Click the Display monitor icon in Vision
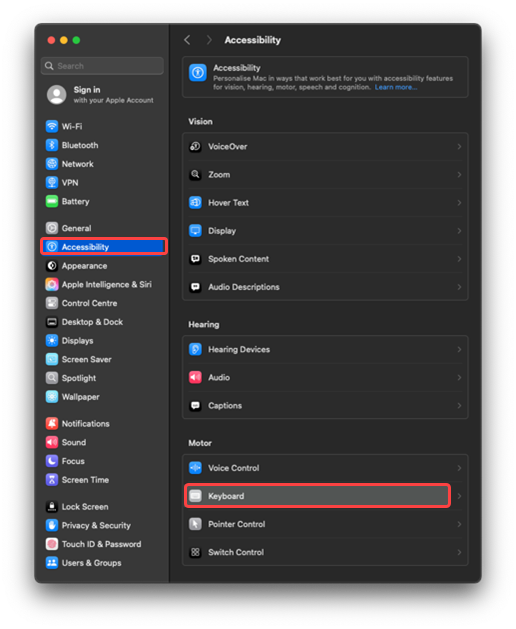This screenshot has height=629, width=516. [x=195, y=231]
